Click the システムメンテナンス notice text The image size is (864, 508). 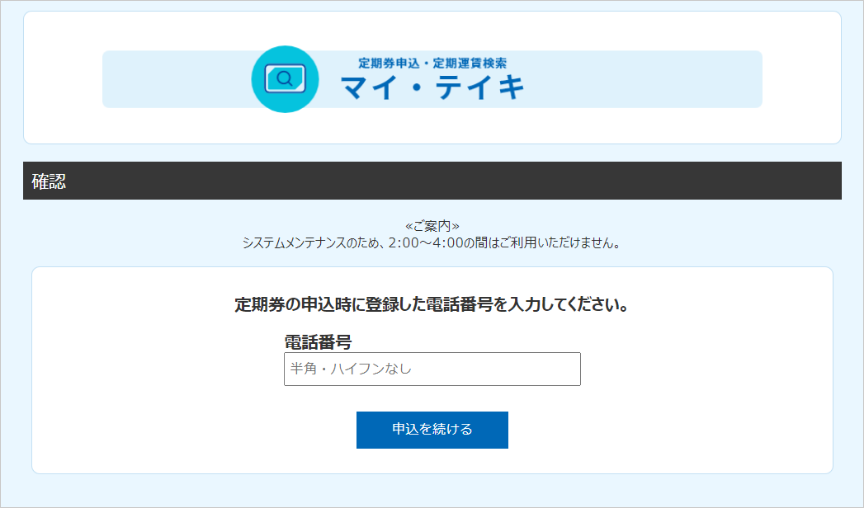pyautogui.click(x=300, y=243)
